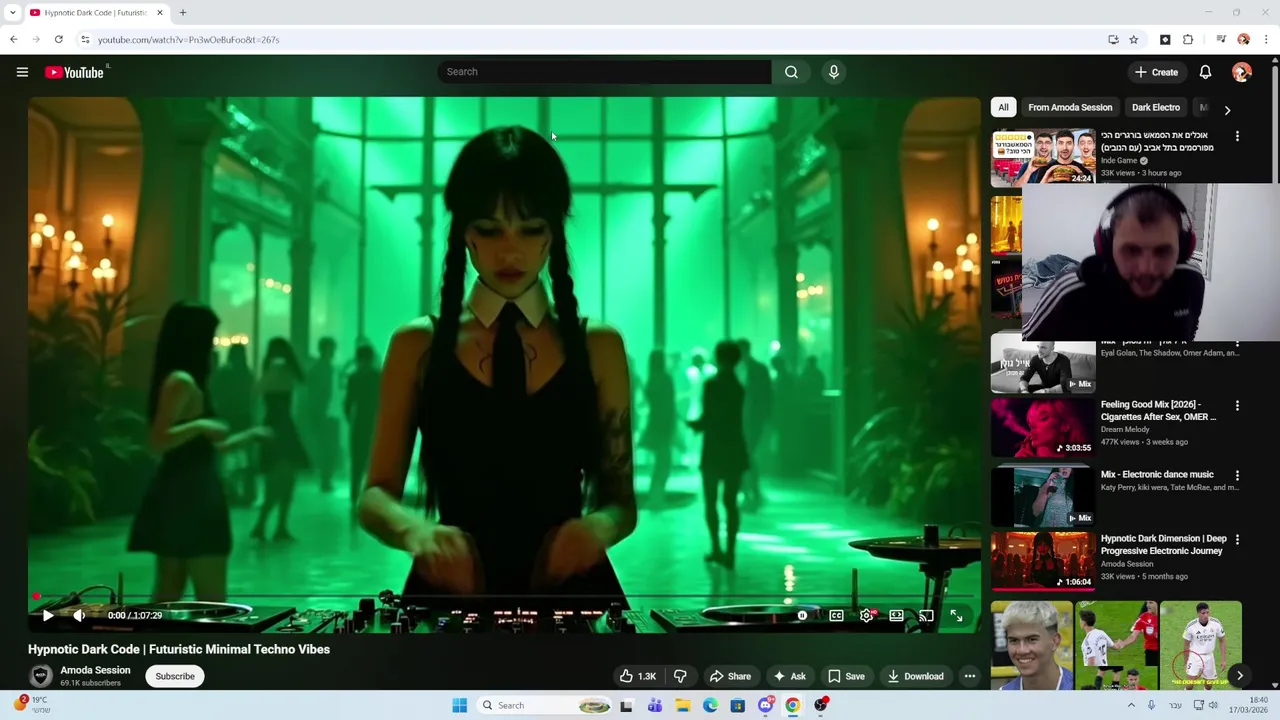
Task: Open the Ask AI button
Action: [x=789, y=676]
